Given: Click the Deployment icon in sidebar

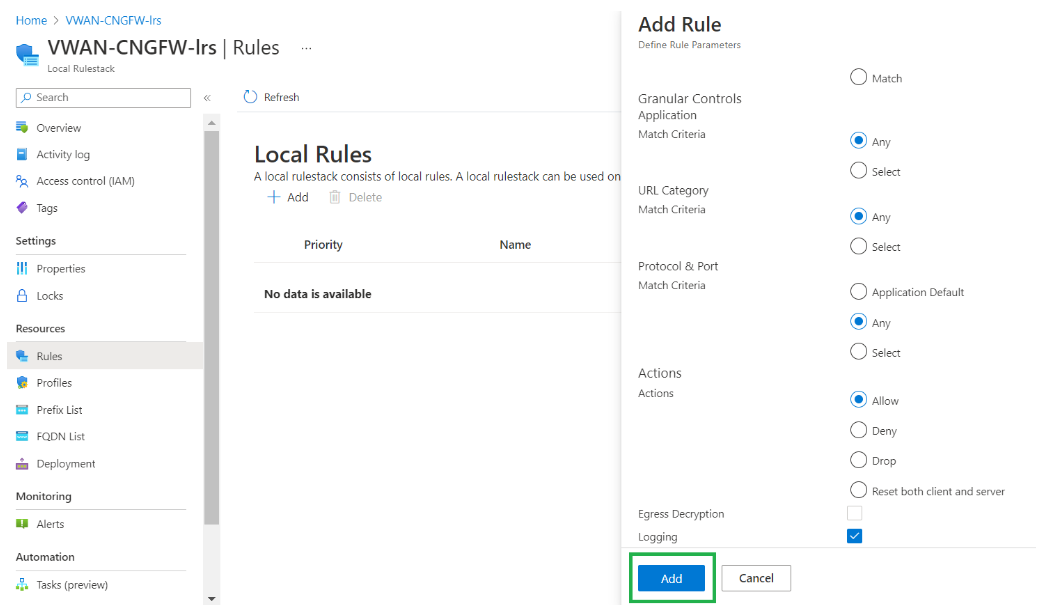Looking at the screenshot, I should (x=22, y=464).
